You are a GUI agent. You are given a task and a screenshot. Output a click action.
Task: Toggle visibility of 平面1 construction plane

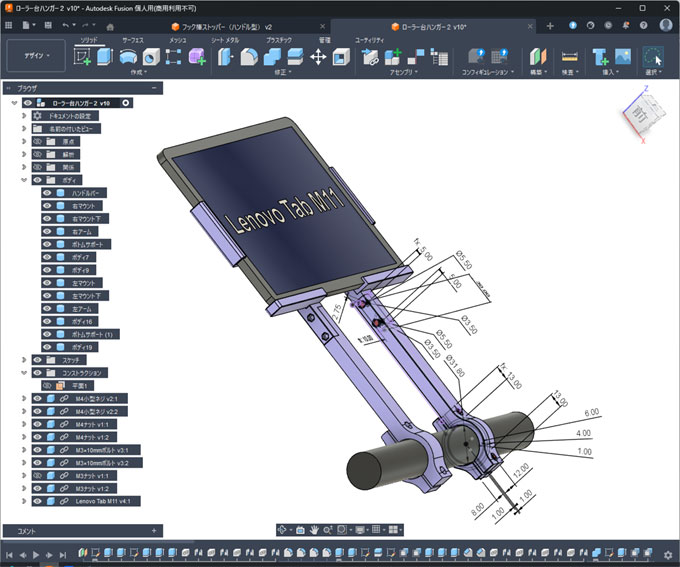tap(47, 385)
